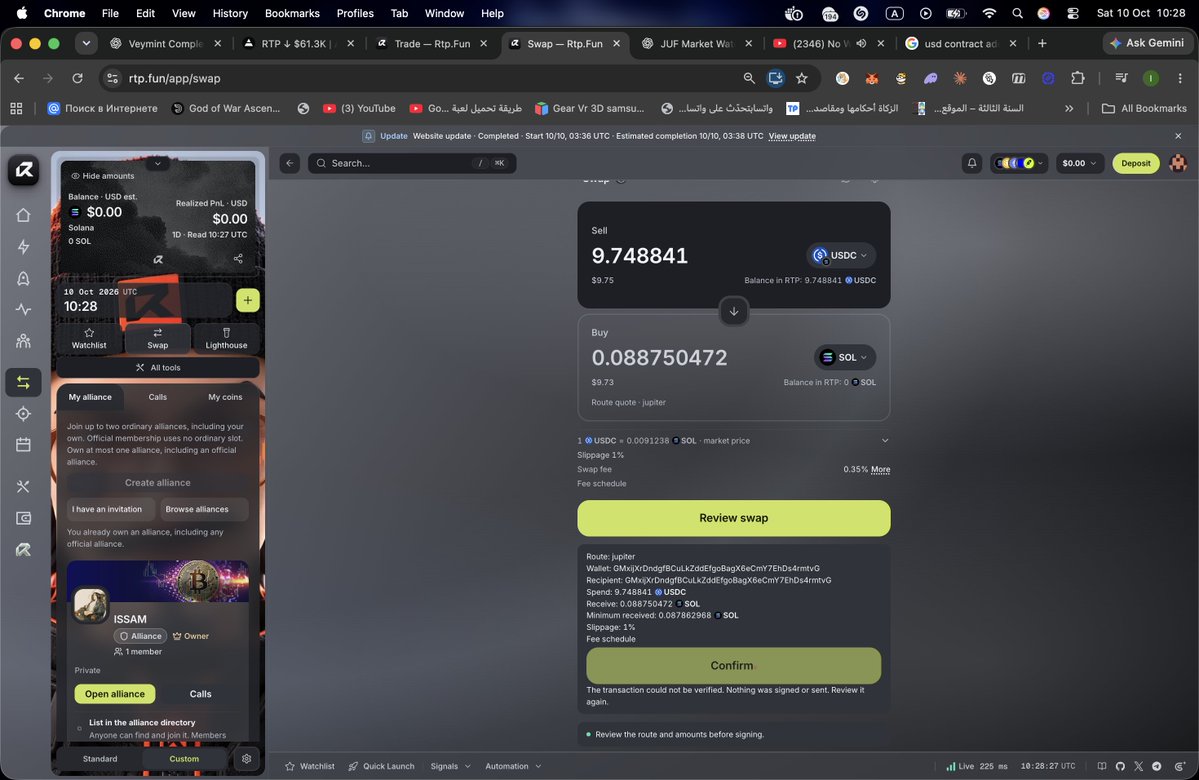Click the Deposit button
The height and width of the screenshot is (780, 1199).
tap(1136, 163)
